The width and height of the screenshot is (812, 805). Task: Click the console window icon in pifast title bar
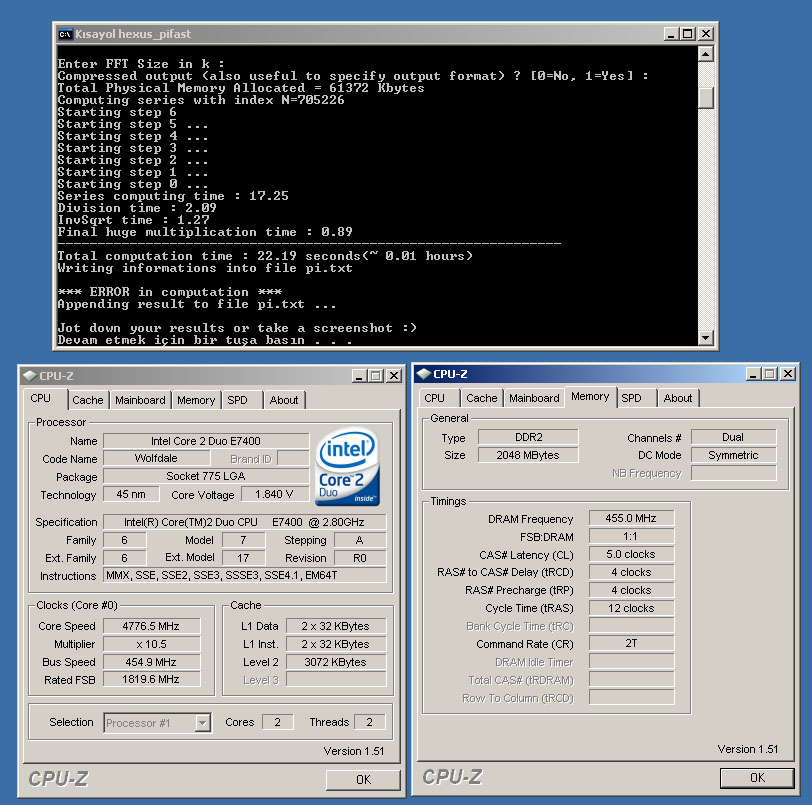coord(65,34)
